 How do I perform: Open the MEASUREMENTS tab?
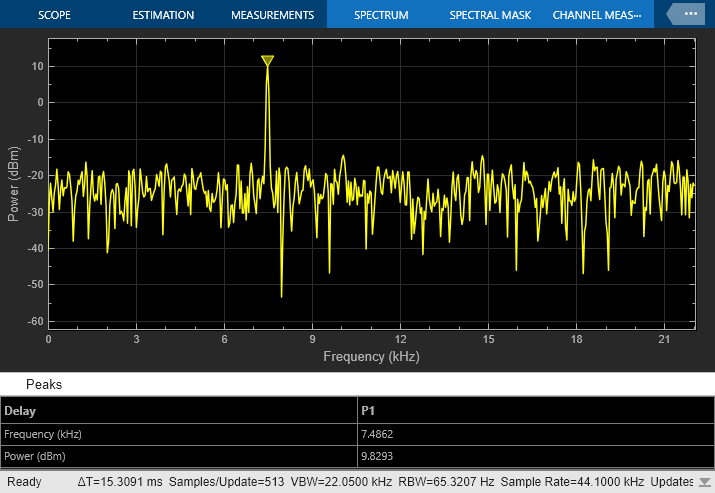[x=272, y=15]
